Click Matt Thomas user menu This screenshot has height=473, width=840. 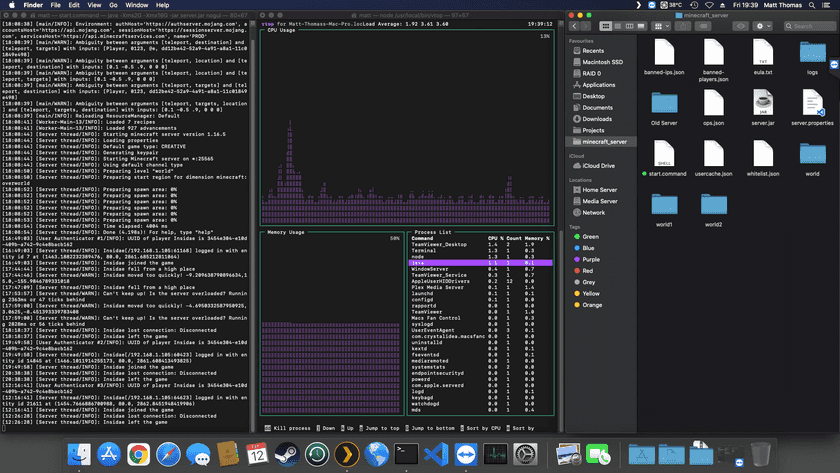tap(782, 5)
